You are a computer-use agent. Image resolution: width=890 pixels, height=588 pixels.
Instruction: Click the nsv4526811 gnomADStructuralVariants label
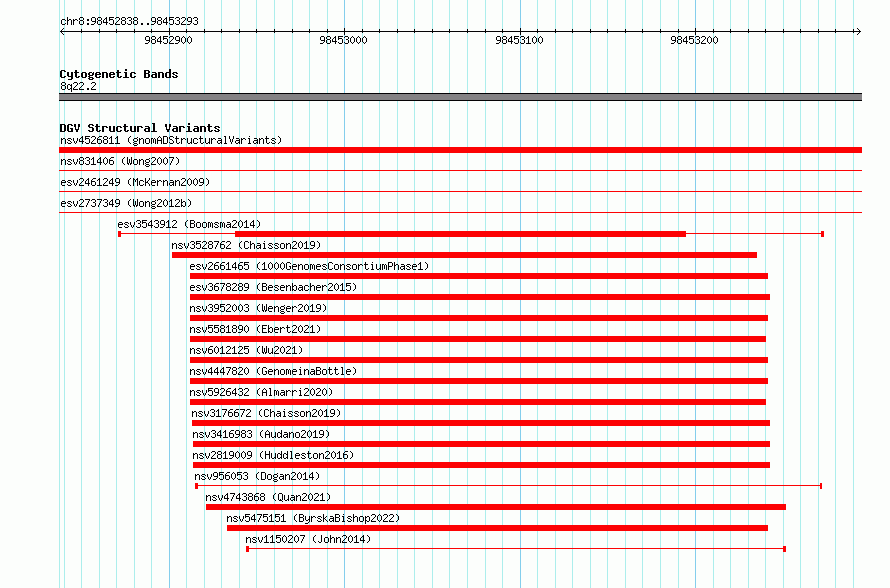pos(171,140)
